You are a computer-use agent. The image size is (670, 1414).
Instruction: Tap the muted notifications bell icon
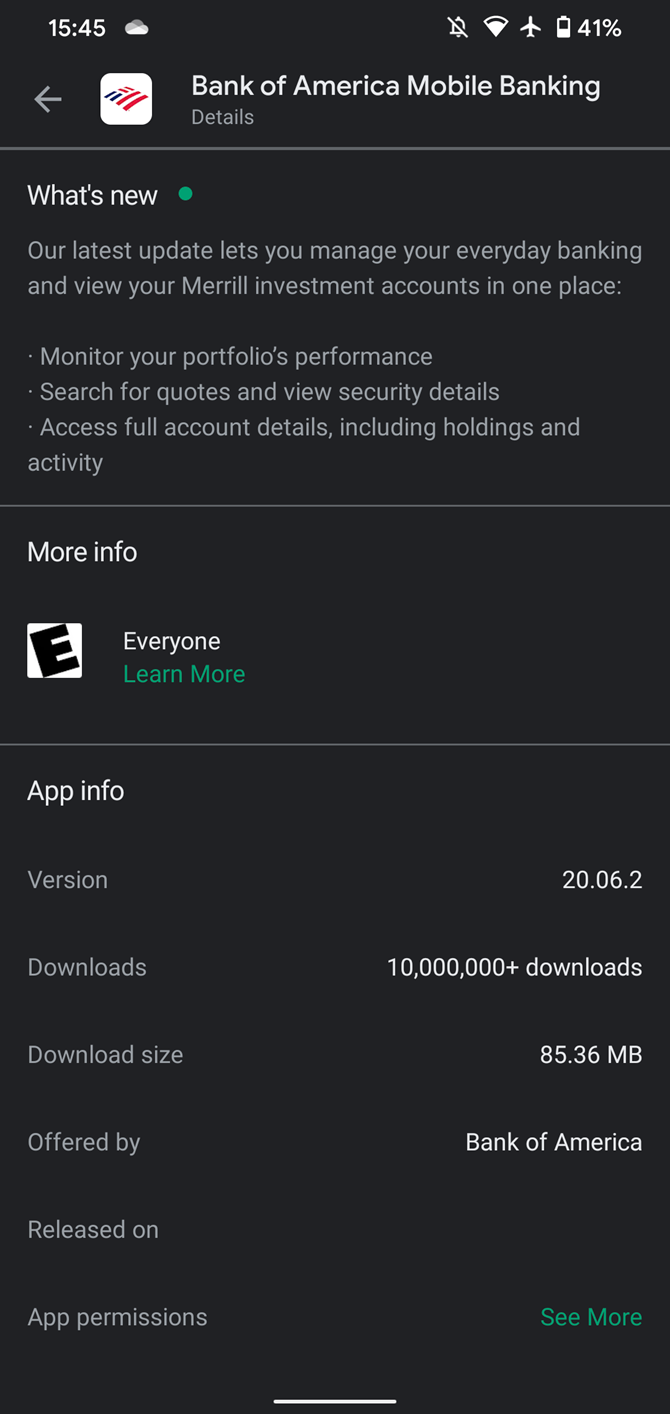(458, 28)
